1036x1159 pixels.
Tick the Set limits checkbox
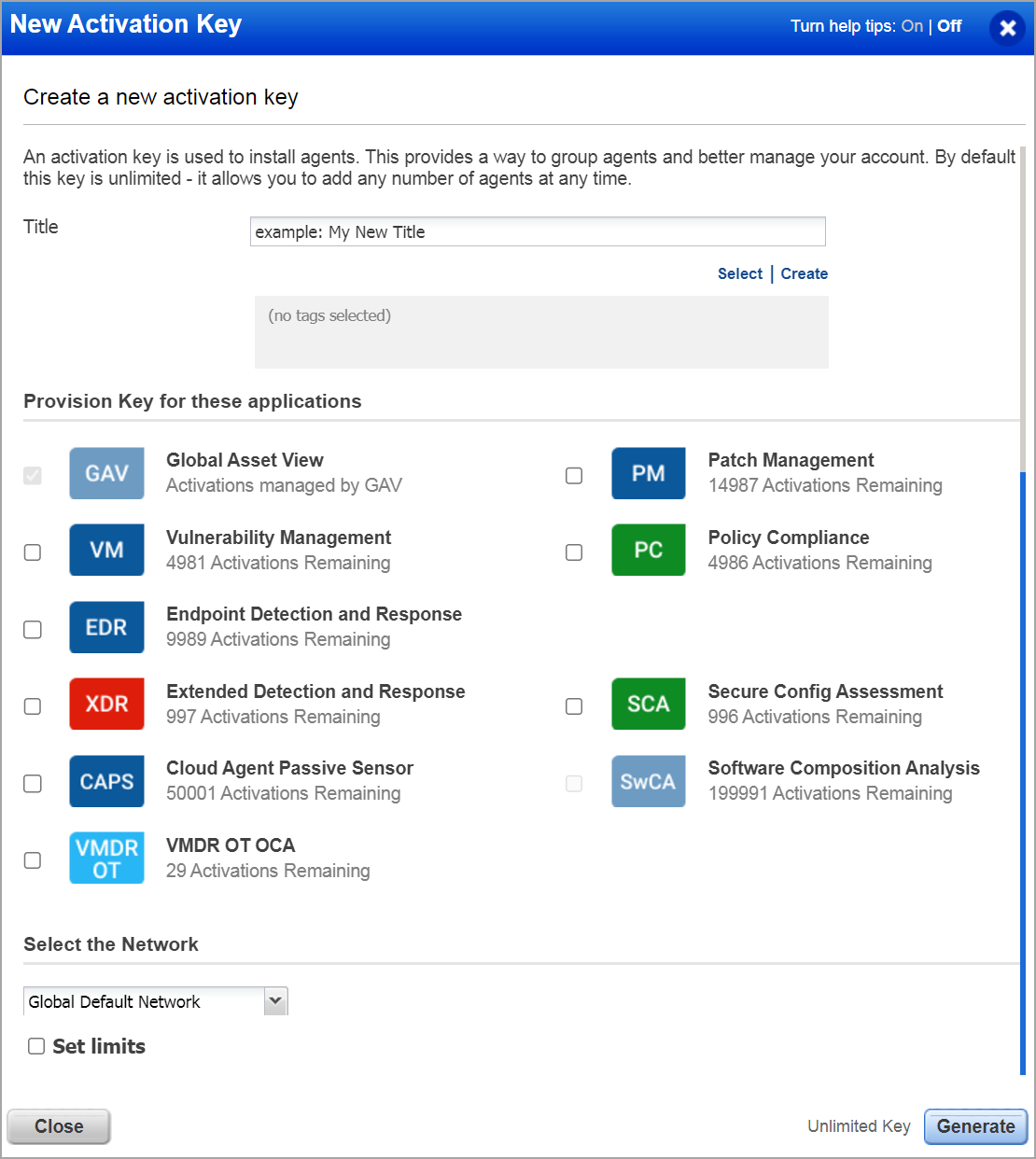[36, 1046]
